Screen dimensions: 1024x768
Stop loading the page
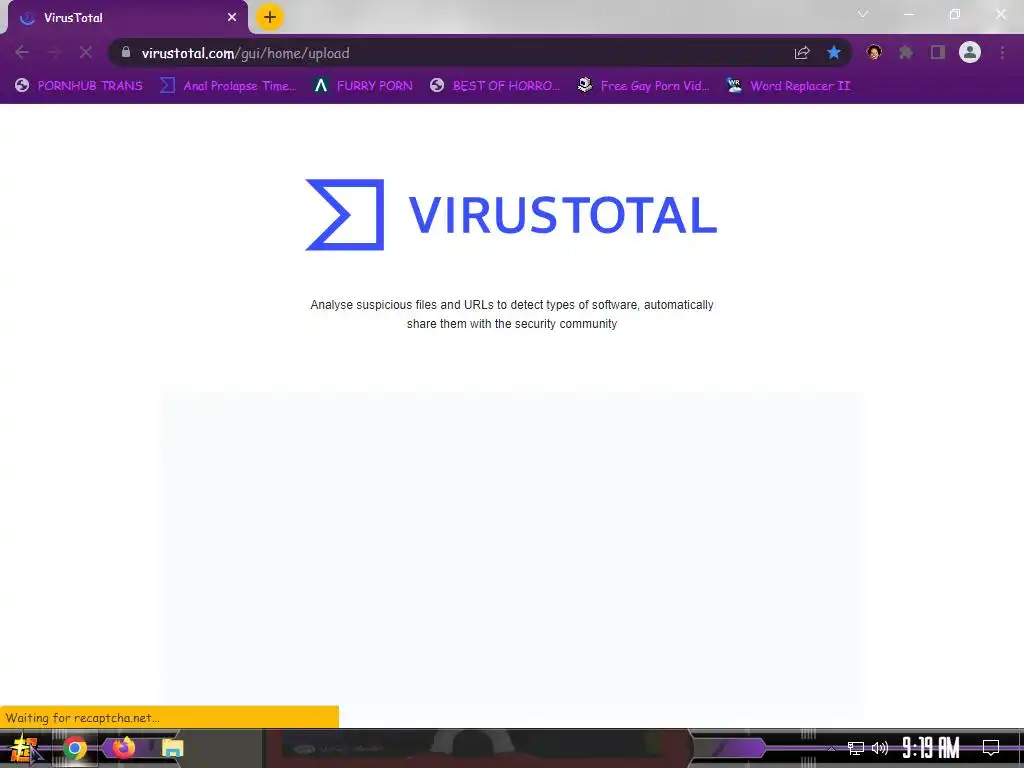coord(86,52)
